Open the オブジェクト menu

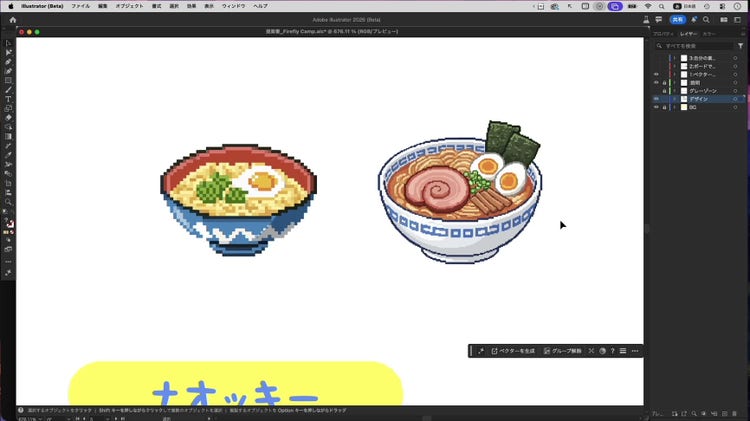129,6
